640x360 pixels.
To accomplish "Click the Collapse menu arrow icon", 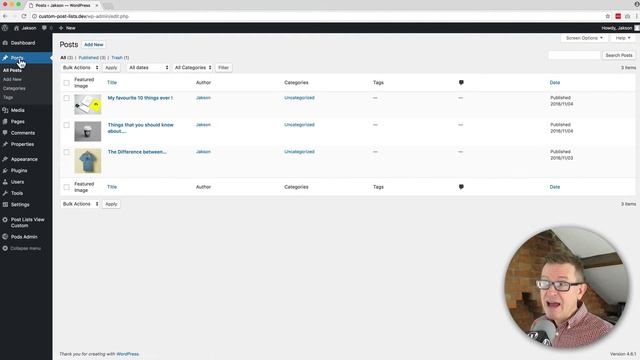I will (x=5, y=248).
